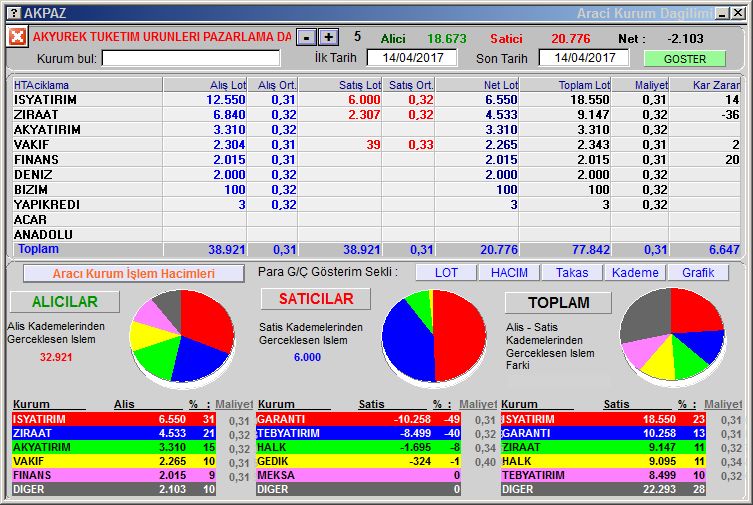Select the ACAR row in top table
This screenshot has width=753, height=505.
[x=376, y=219]
